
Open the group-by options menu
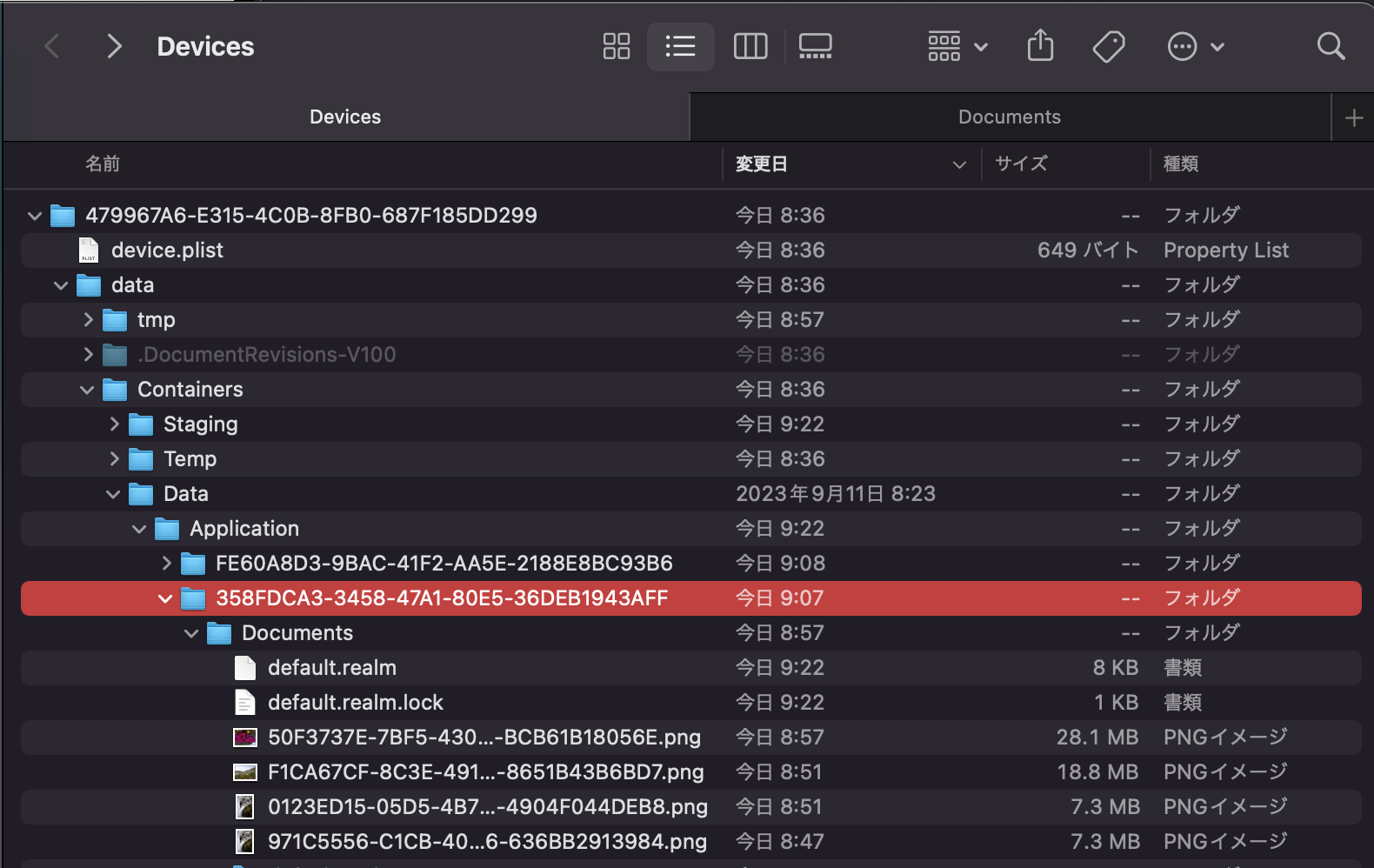957,46
